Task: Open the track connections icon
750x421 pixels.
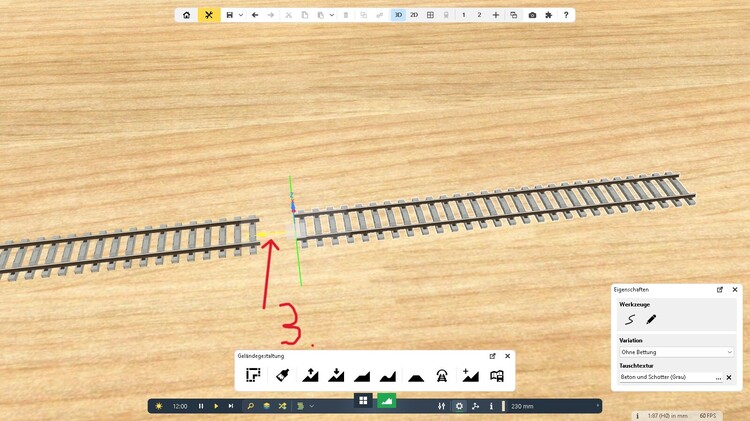Action: coord(475,406)
